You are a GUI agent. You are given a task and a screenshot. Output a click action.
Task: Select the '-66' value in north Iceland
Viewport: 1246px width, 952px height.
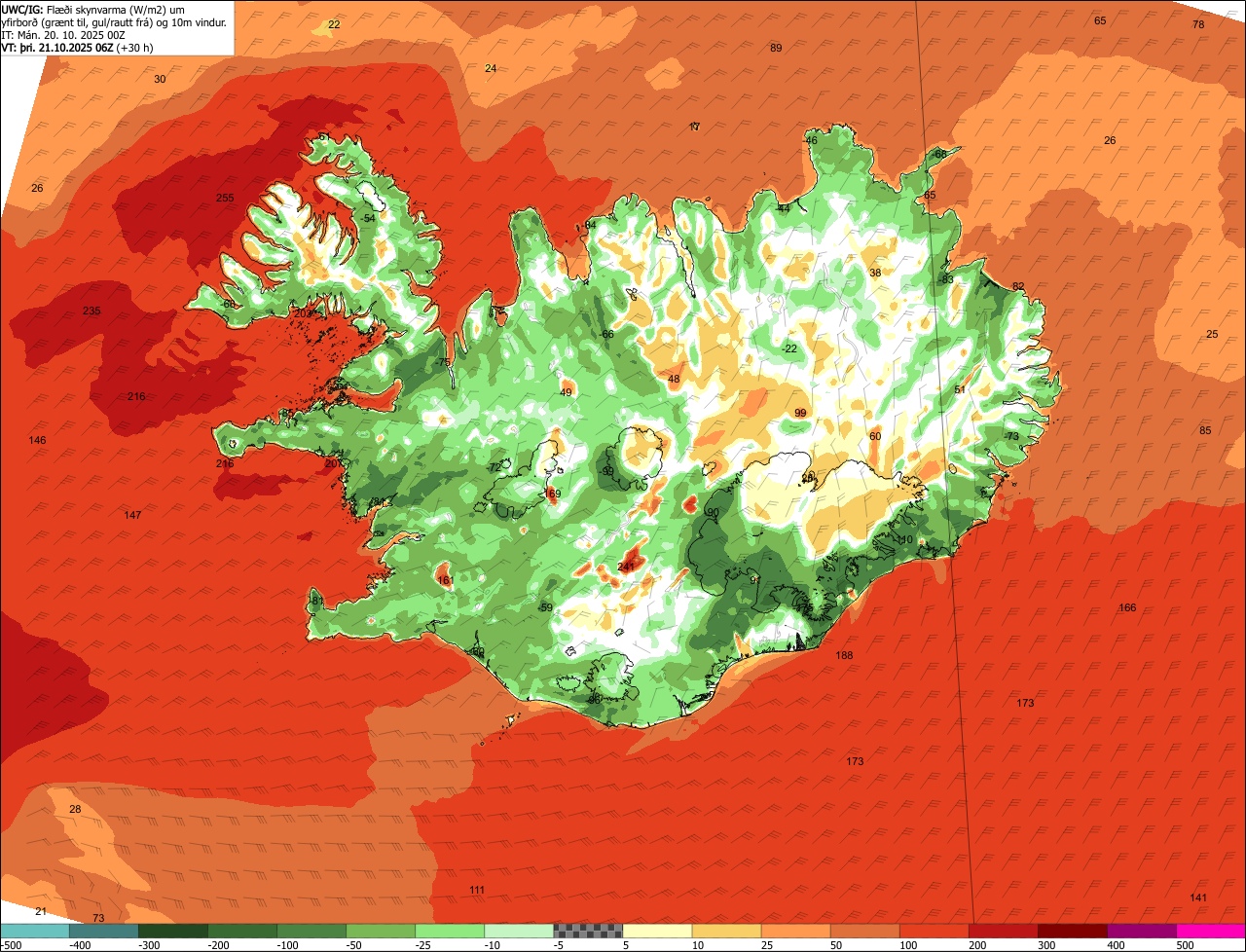(x=606, y=334)
